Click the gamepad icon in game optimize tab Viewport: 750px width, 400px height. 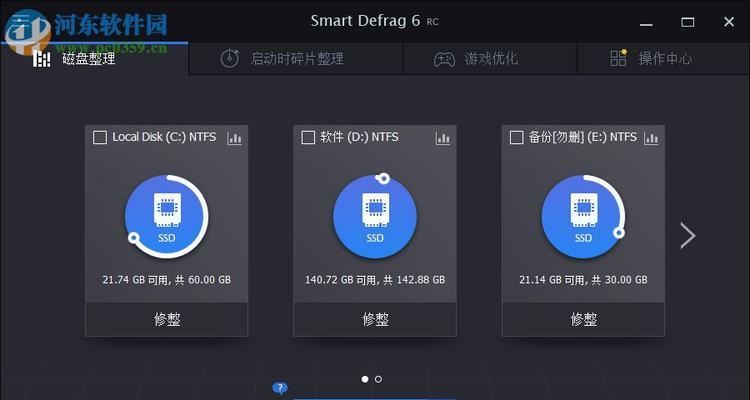[x=444, y=59]
